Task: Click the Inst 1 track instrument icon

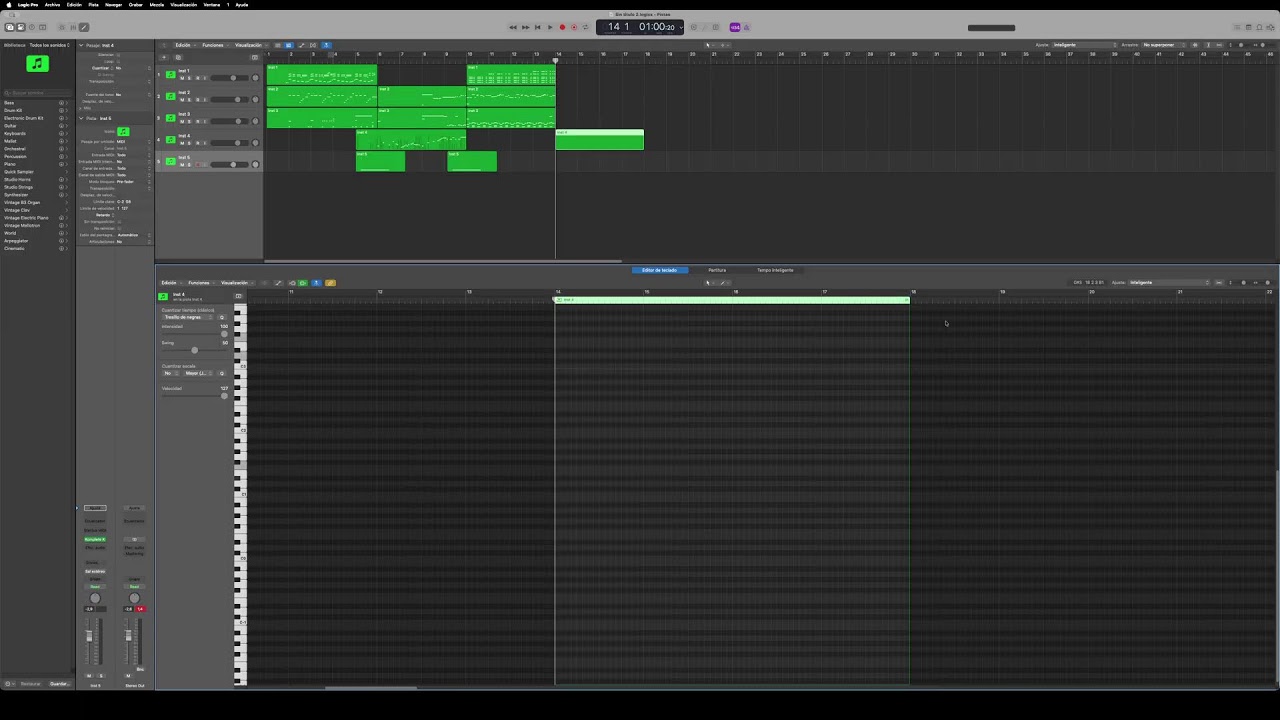Action: pyautogui.click(x=170, y=75)
